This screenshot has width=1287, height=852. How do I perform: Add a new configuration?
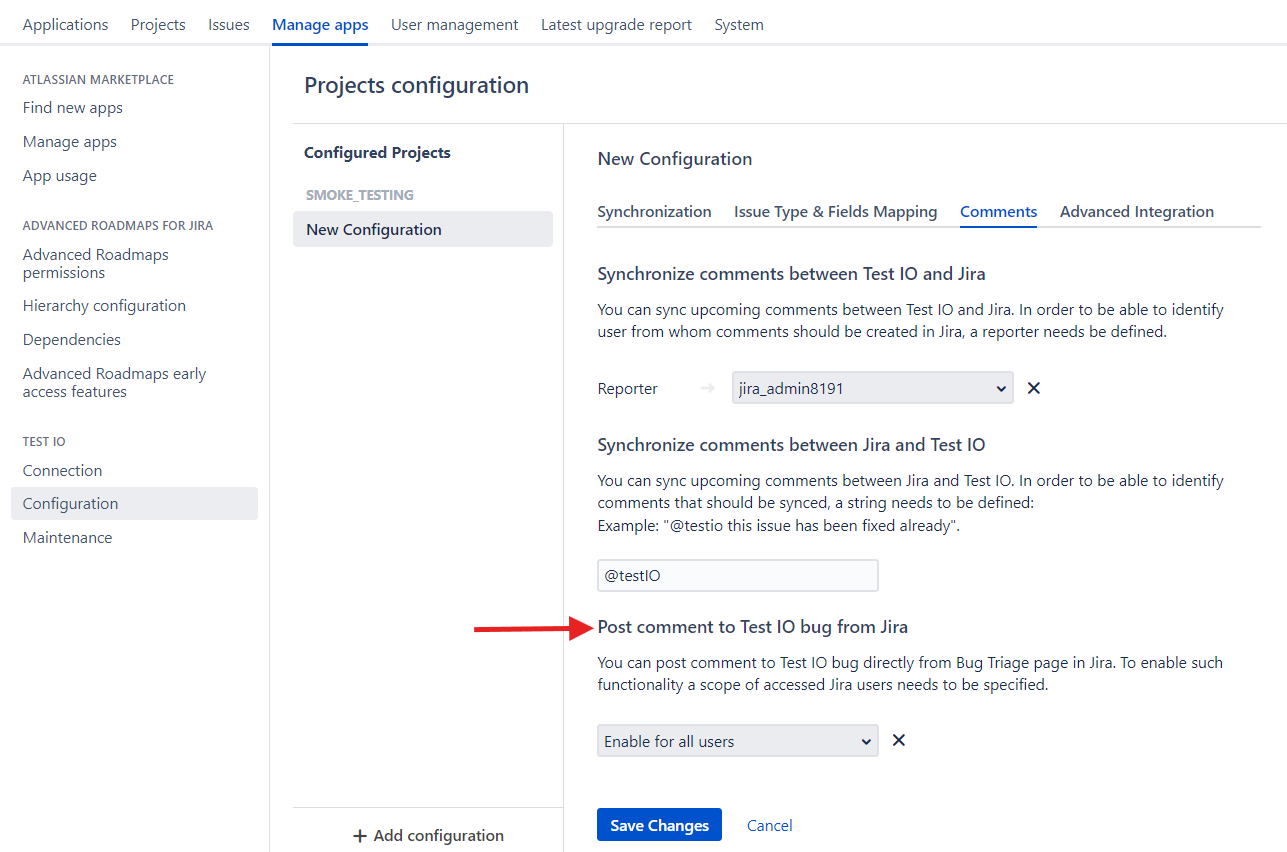pyautogui.click(x=428, y=835)
